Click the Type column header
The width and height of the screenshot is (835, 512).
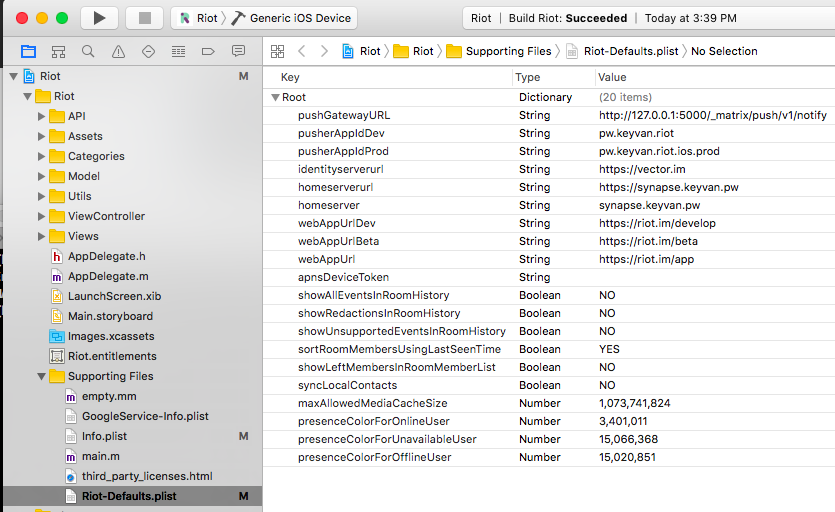[x=528, y=77]
